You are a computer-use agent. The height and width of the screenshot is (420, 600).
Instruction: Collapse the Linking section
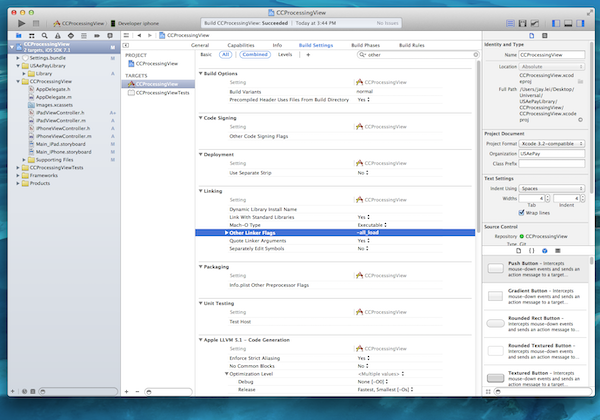(202, 190)
